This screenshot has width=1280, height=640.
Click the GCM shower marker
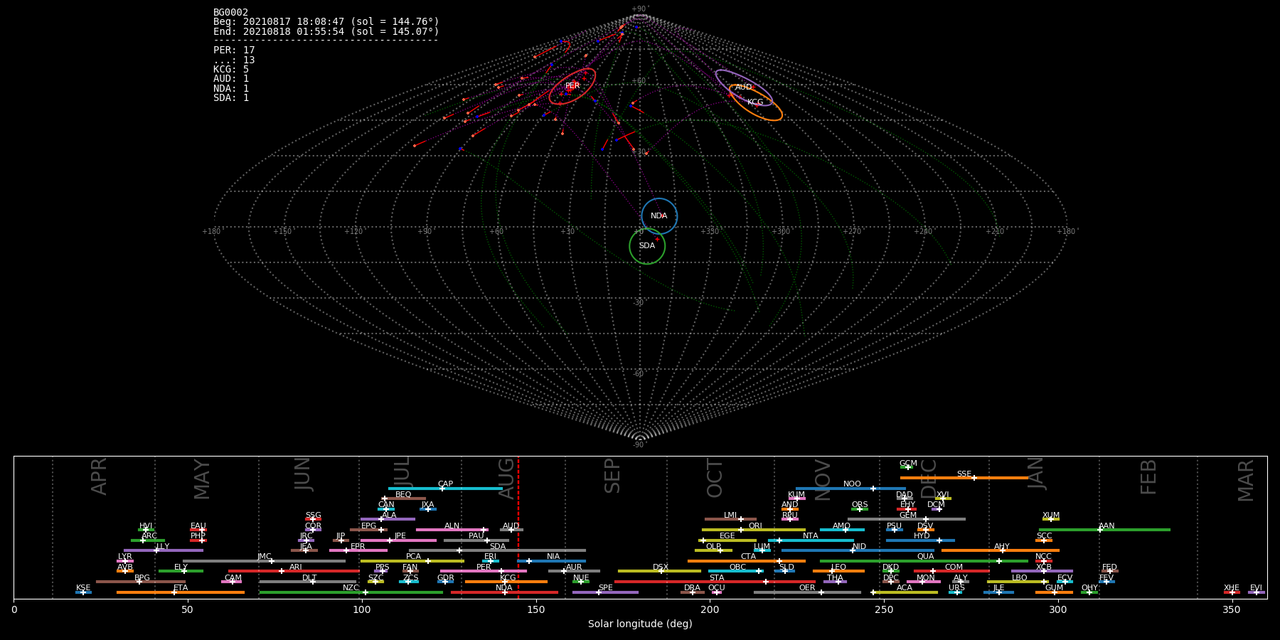[908, 466]
